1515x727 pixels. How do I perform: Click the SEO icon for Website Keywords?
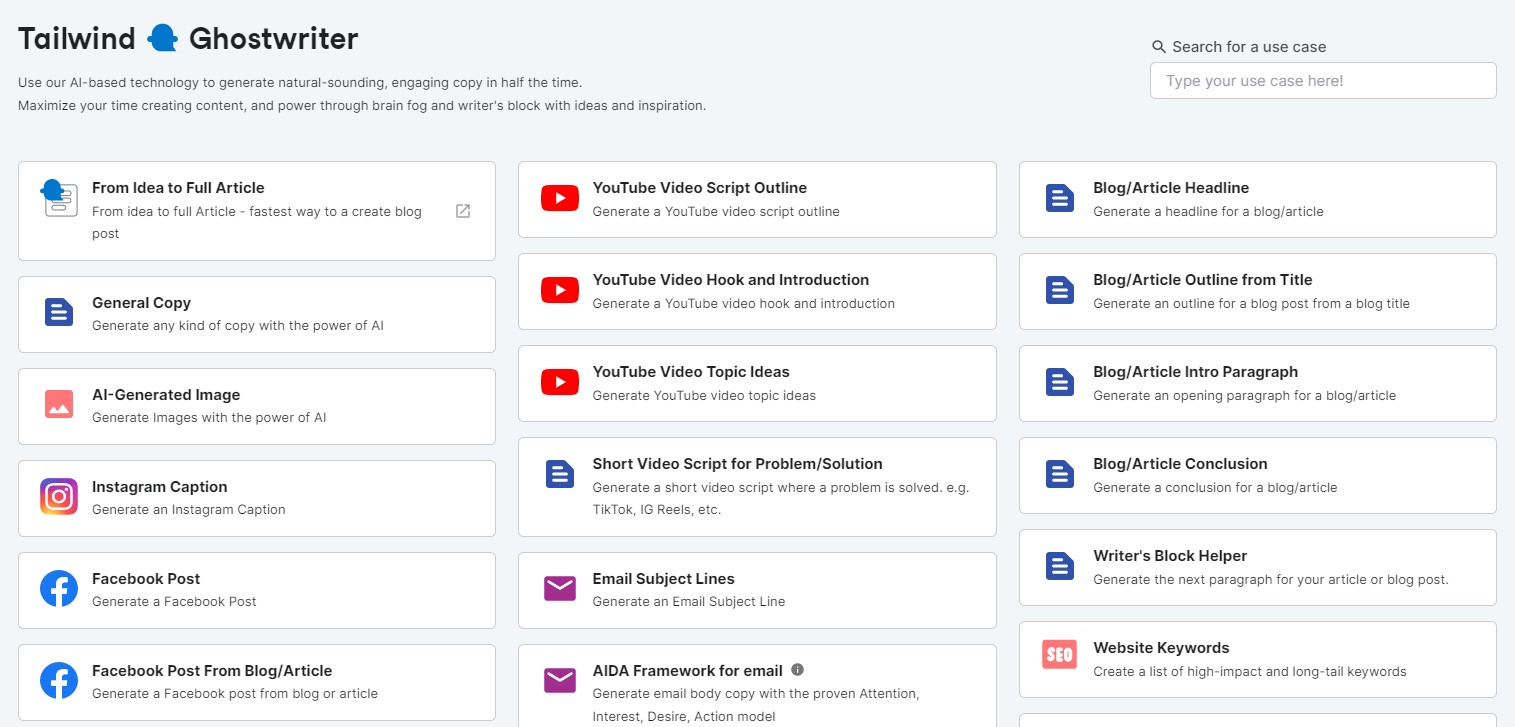[x=1059, y=655]
